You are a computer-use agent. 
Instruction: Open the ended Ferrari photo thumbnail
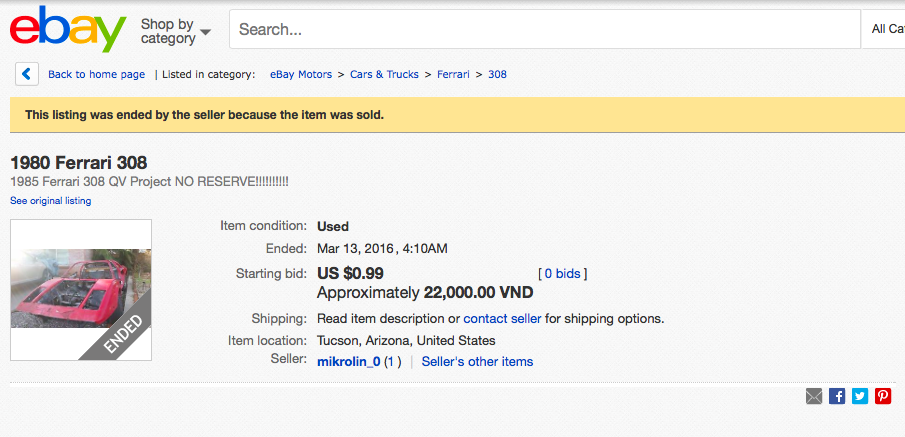[81, 289]
